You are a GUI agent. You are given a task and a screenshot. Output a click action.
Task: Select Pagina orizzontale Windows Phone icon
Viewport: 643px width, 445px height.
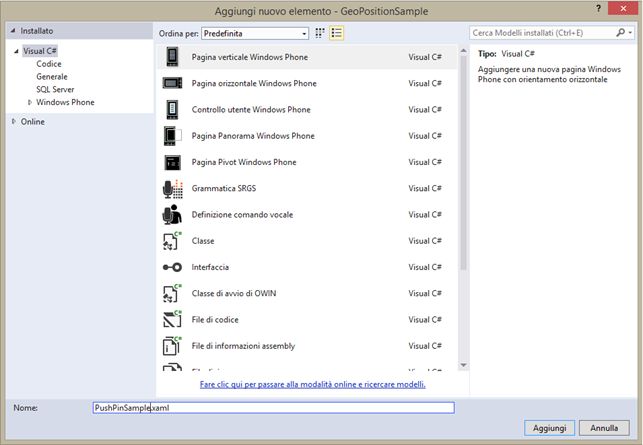click(172, 83)
